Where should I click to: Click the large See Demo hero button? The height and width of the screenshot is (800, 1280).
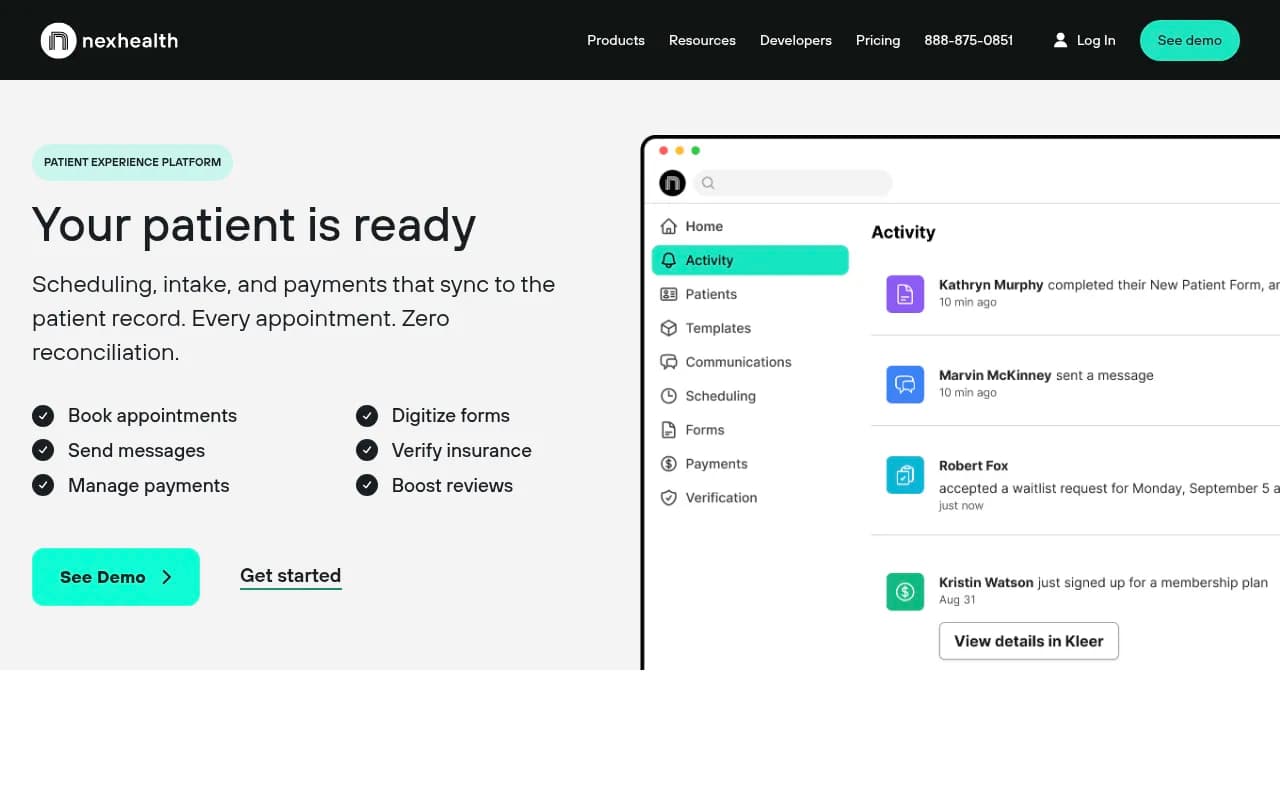(116, 577)
